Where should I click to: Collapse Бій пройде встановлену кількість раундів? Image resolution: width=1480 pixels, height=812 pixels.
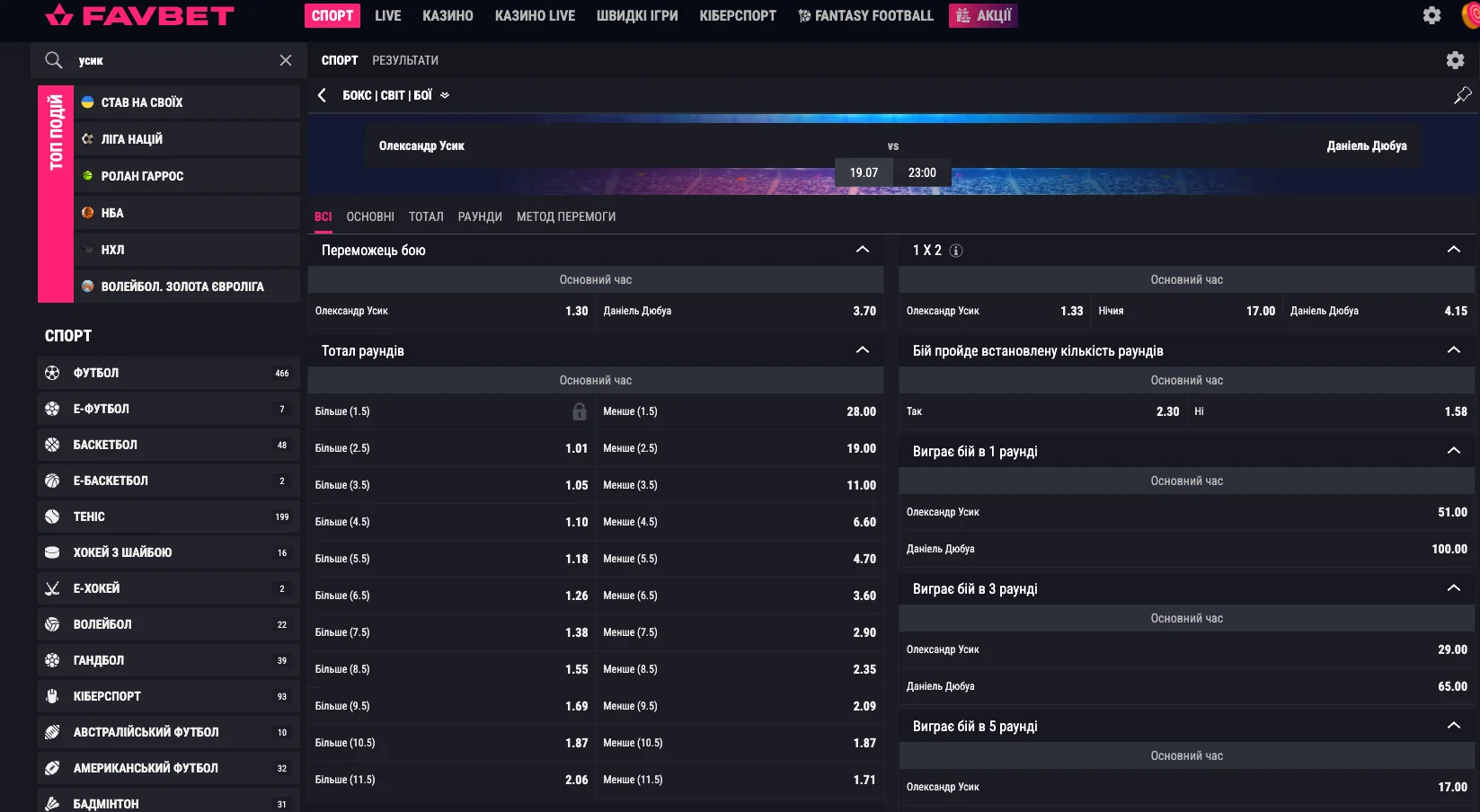tap(1454, 350)
